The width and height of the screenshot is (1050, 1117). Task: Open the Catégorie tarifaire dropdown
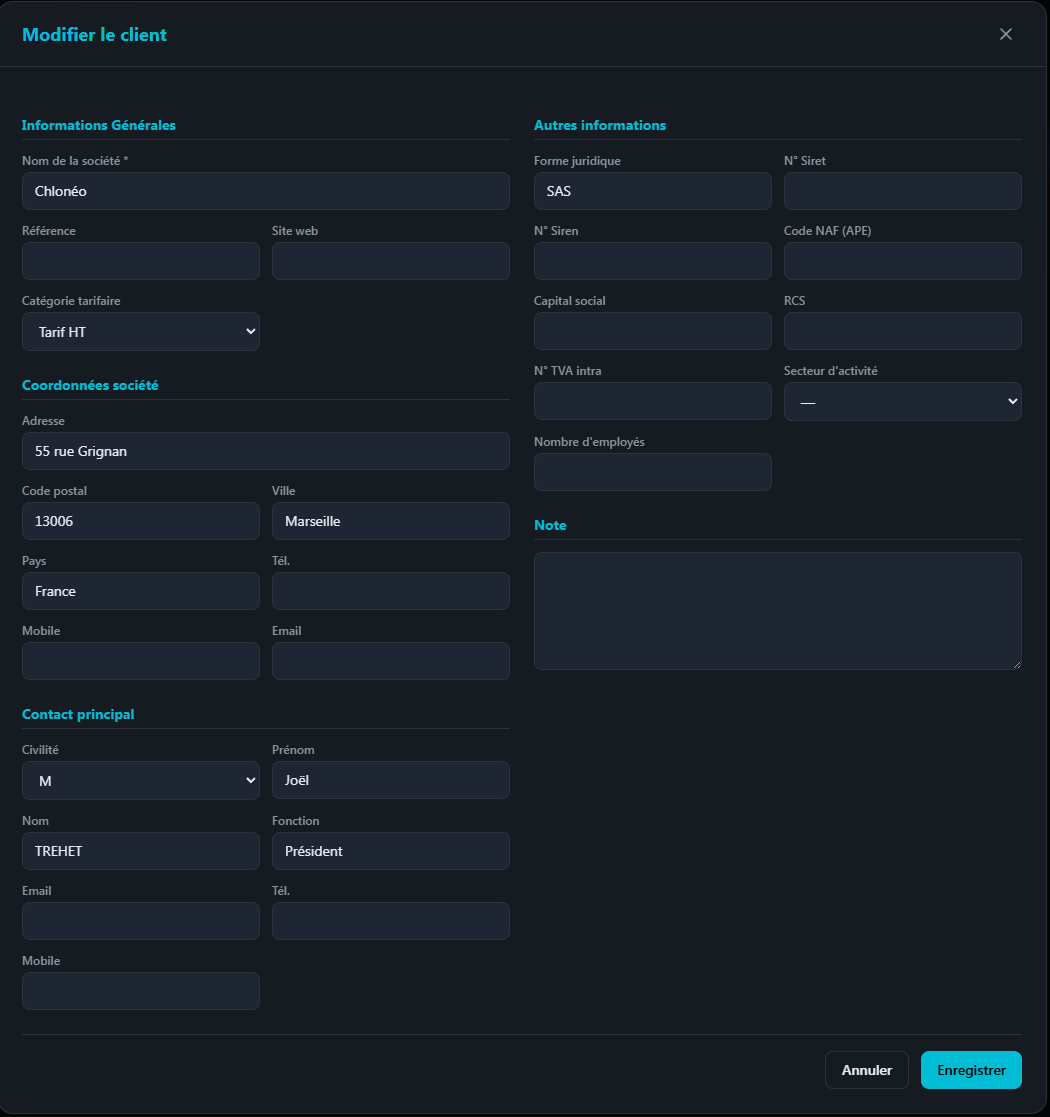(141, 331)
